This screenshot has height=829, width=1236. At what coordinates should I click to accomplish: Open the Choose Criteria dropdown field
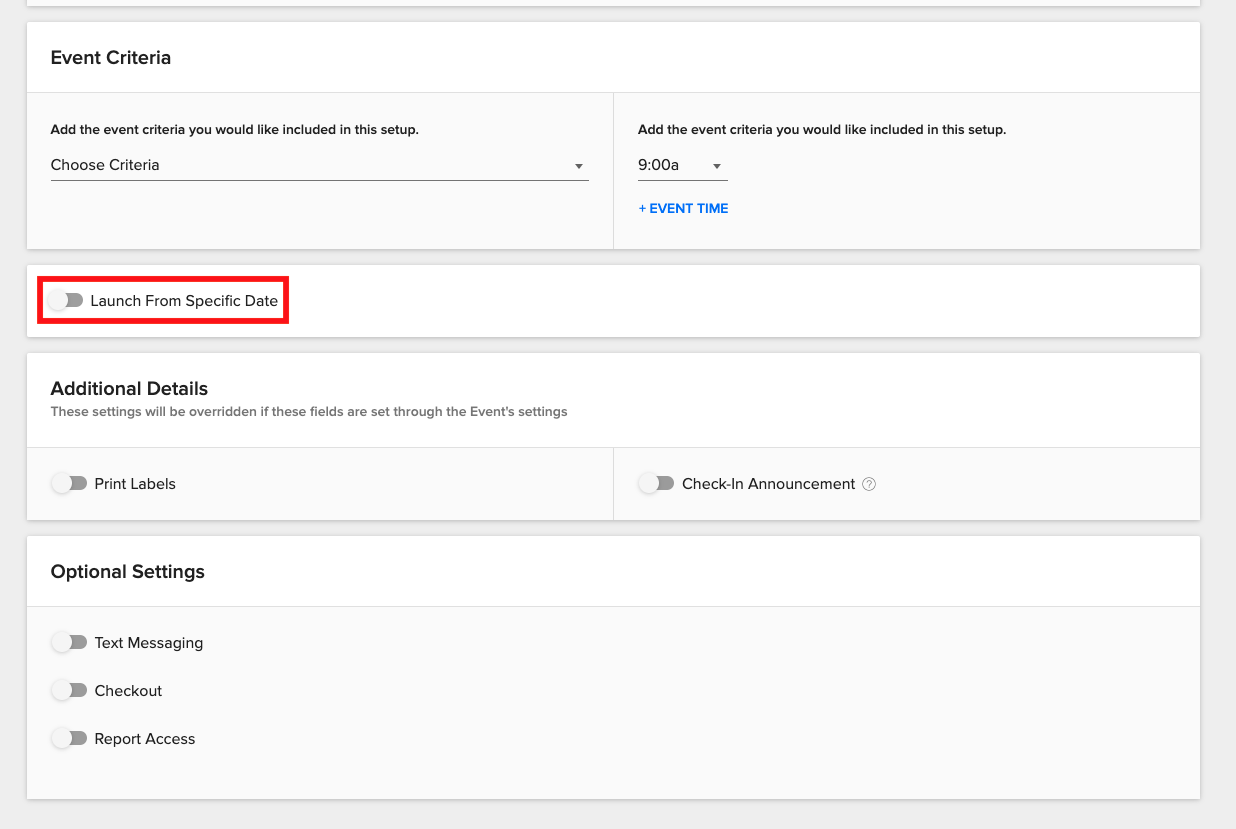tap(310, 165)
